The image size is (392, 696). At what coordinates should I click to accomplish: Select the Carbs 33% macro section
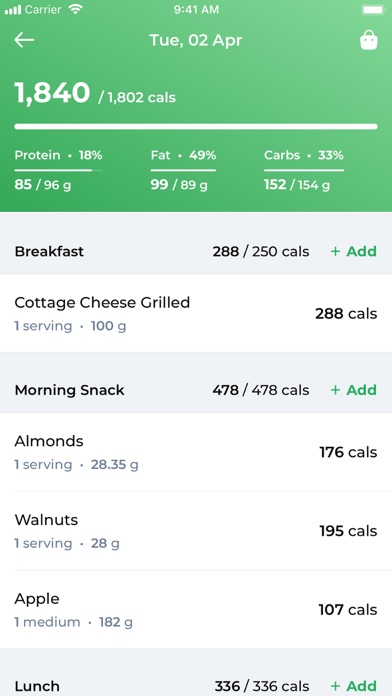click(x=304, y=170)
